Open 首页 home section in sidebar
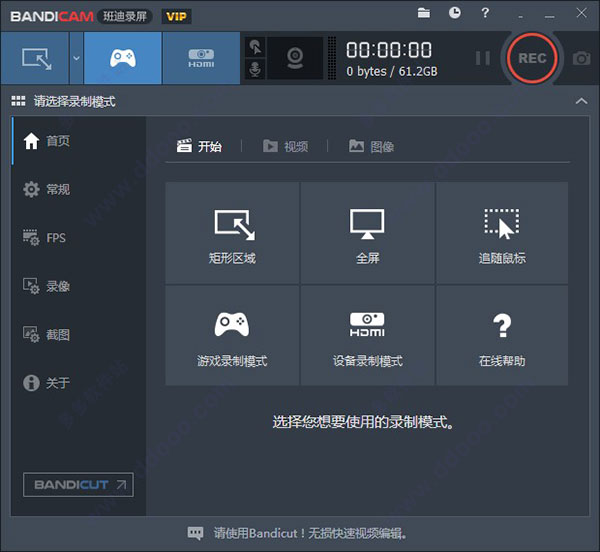 [x=79, y=141]
